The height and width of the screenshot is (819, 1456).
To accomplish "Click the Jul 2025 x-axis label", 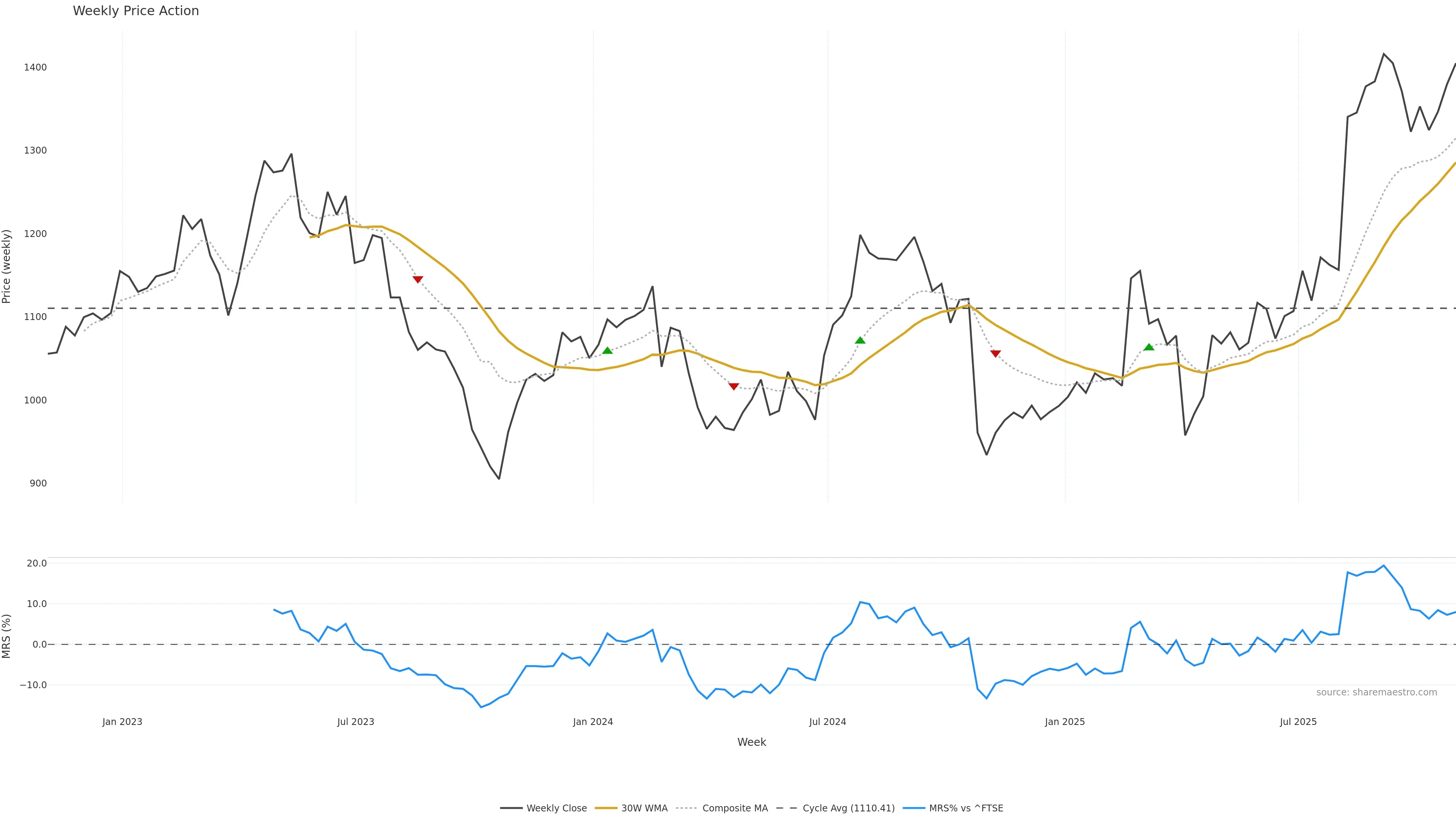I will point(1298,722).
